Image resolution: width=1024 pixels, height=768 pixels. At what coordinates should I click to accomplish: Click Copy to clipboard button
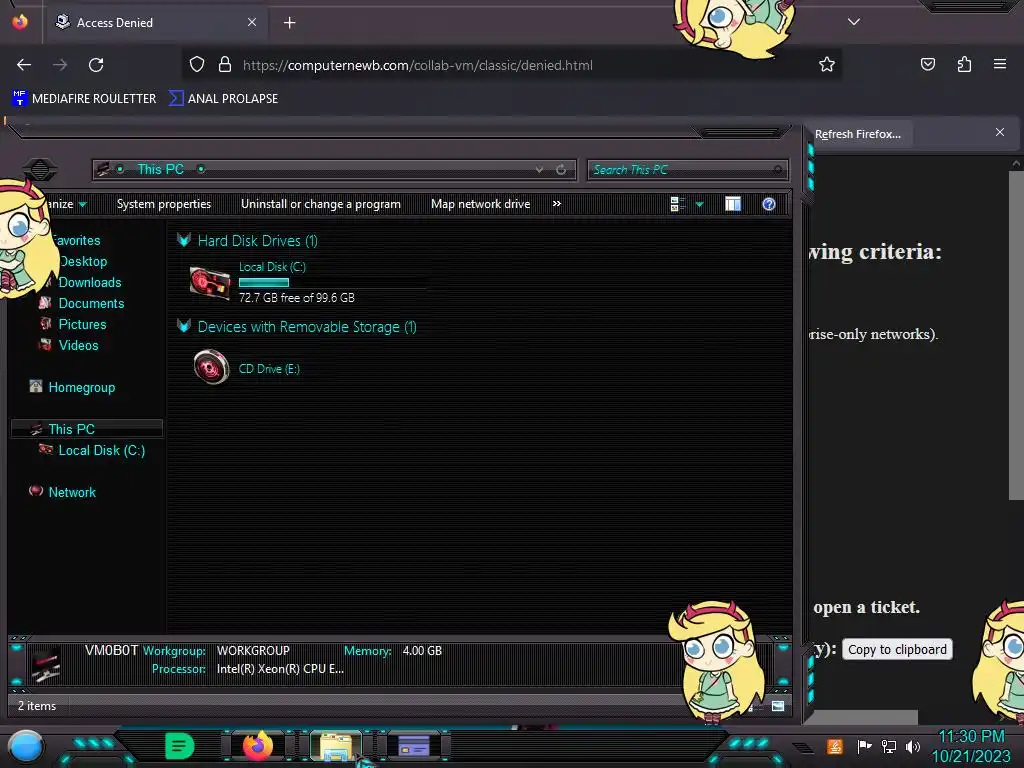tap(897, 649)
